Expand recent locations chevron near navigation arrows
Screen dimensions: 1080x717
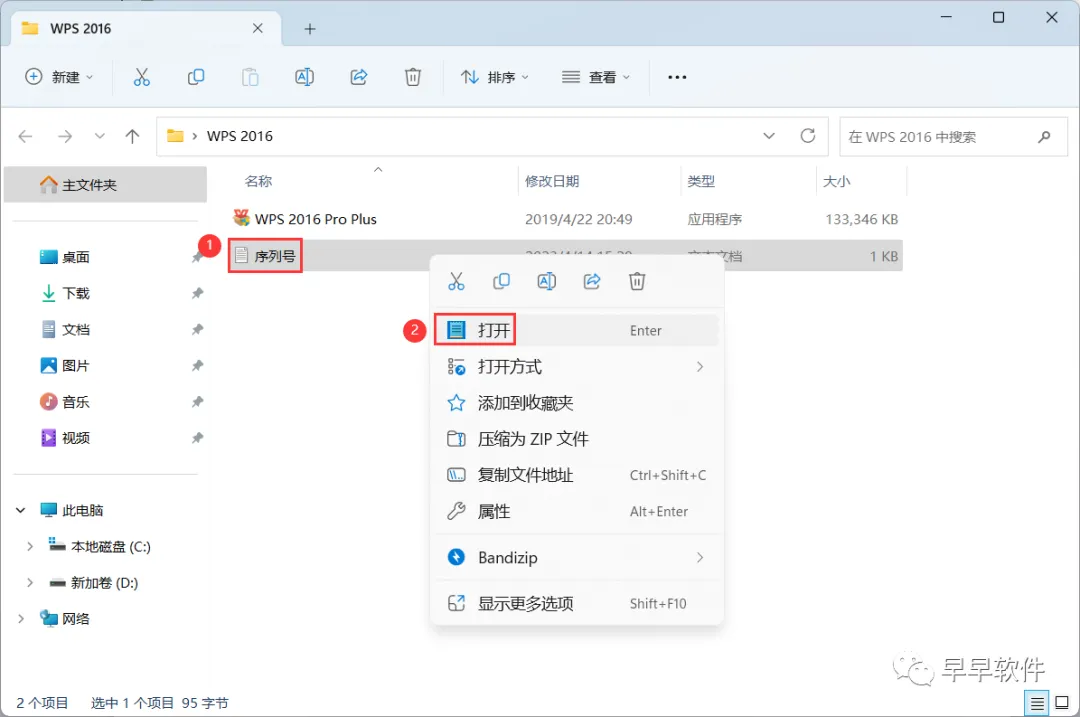[100, 136]
